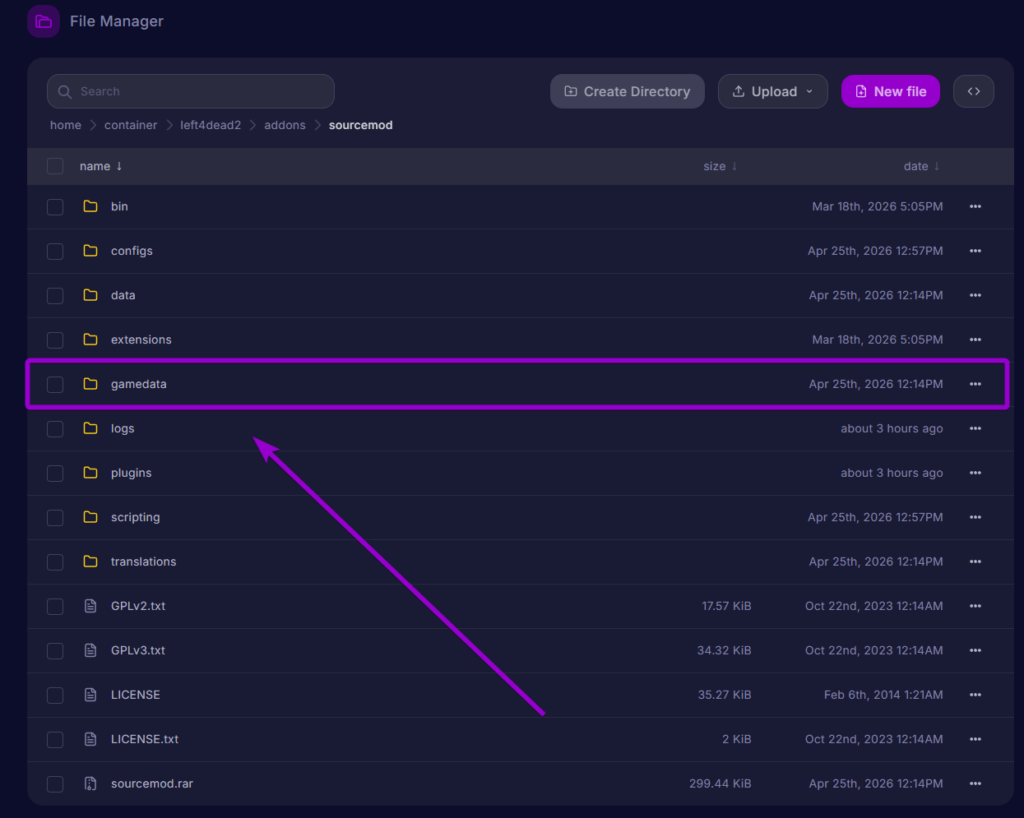Click the New file button
Screen dimensions: 1024x818
[890, 90]
